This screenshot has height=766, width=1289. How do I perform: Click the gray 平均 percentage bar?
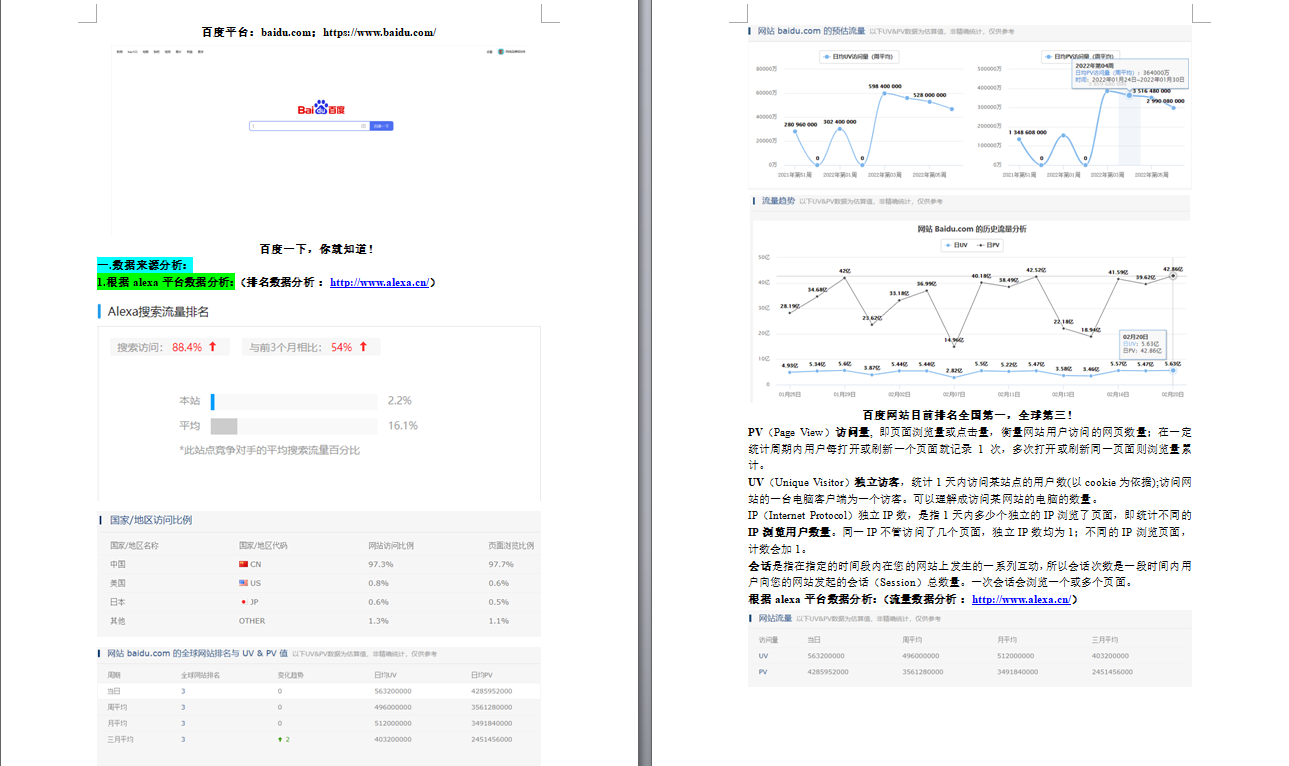tap(224, 426)
